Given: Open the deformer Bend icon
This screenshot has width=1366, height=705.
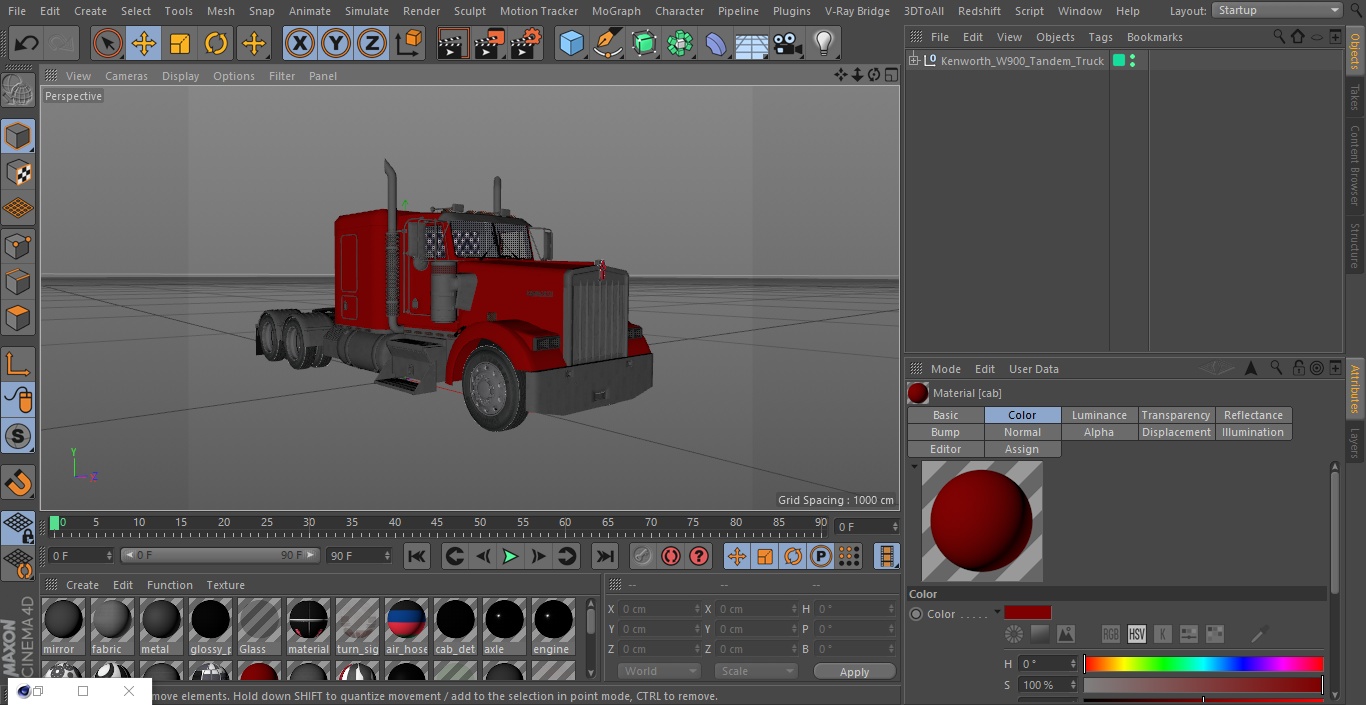Looking at the screenshot, I should [716, 43].
